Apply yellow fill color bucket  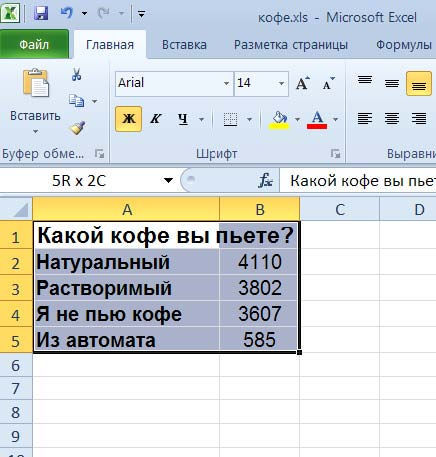tap(279, 120)
